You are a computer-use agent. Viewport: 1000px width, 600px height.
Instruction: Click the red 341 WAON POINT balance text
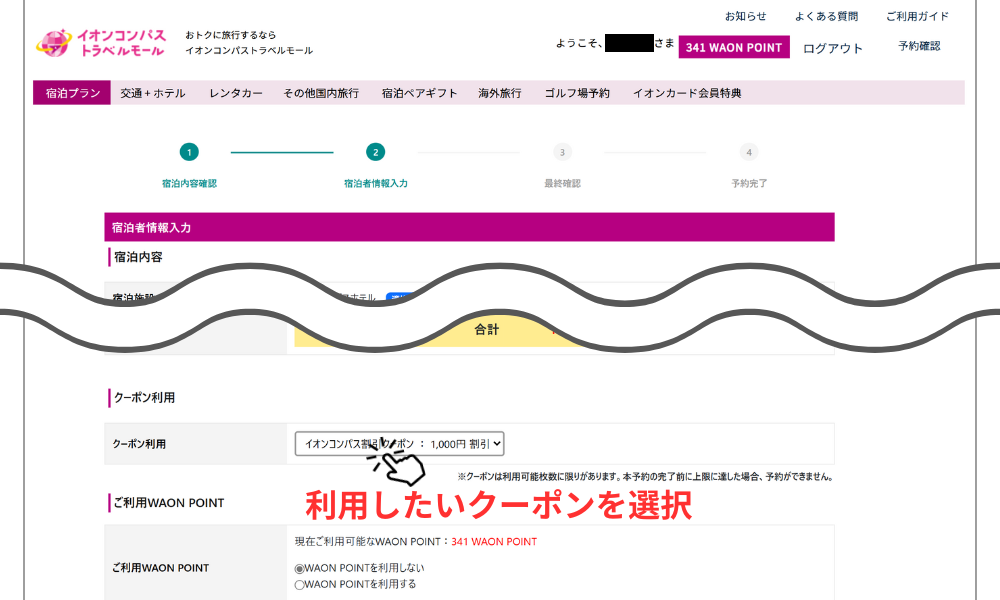494,542
